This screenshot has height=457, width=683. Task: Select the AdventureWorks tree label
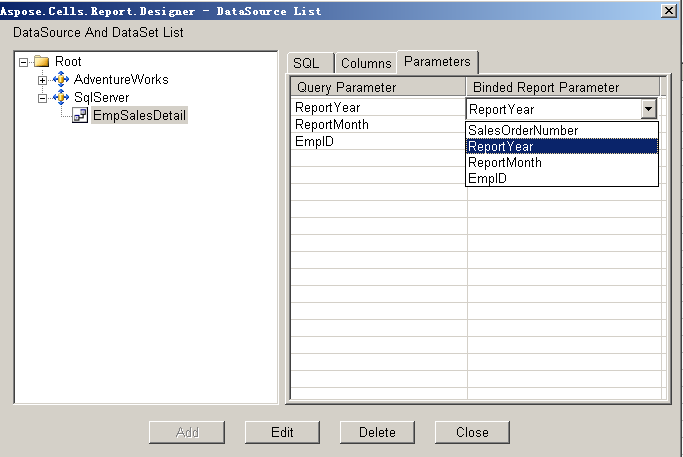pos(121,79)
